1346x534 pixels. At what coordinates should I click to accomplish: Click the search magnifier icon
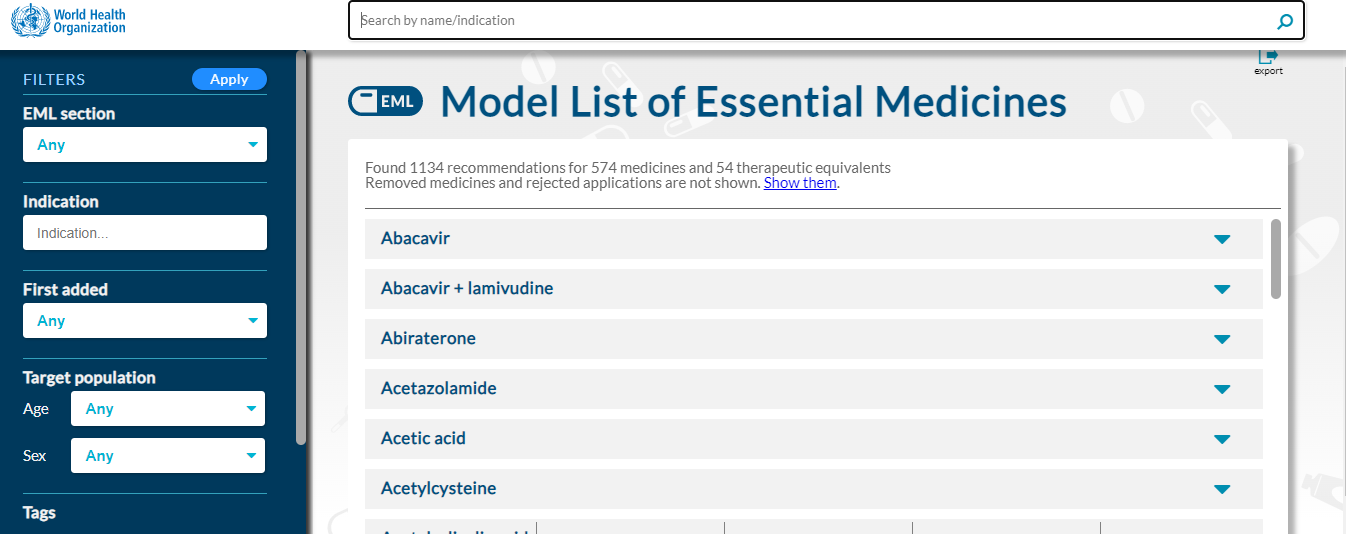click(1285, 21)
